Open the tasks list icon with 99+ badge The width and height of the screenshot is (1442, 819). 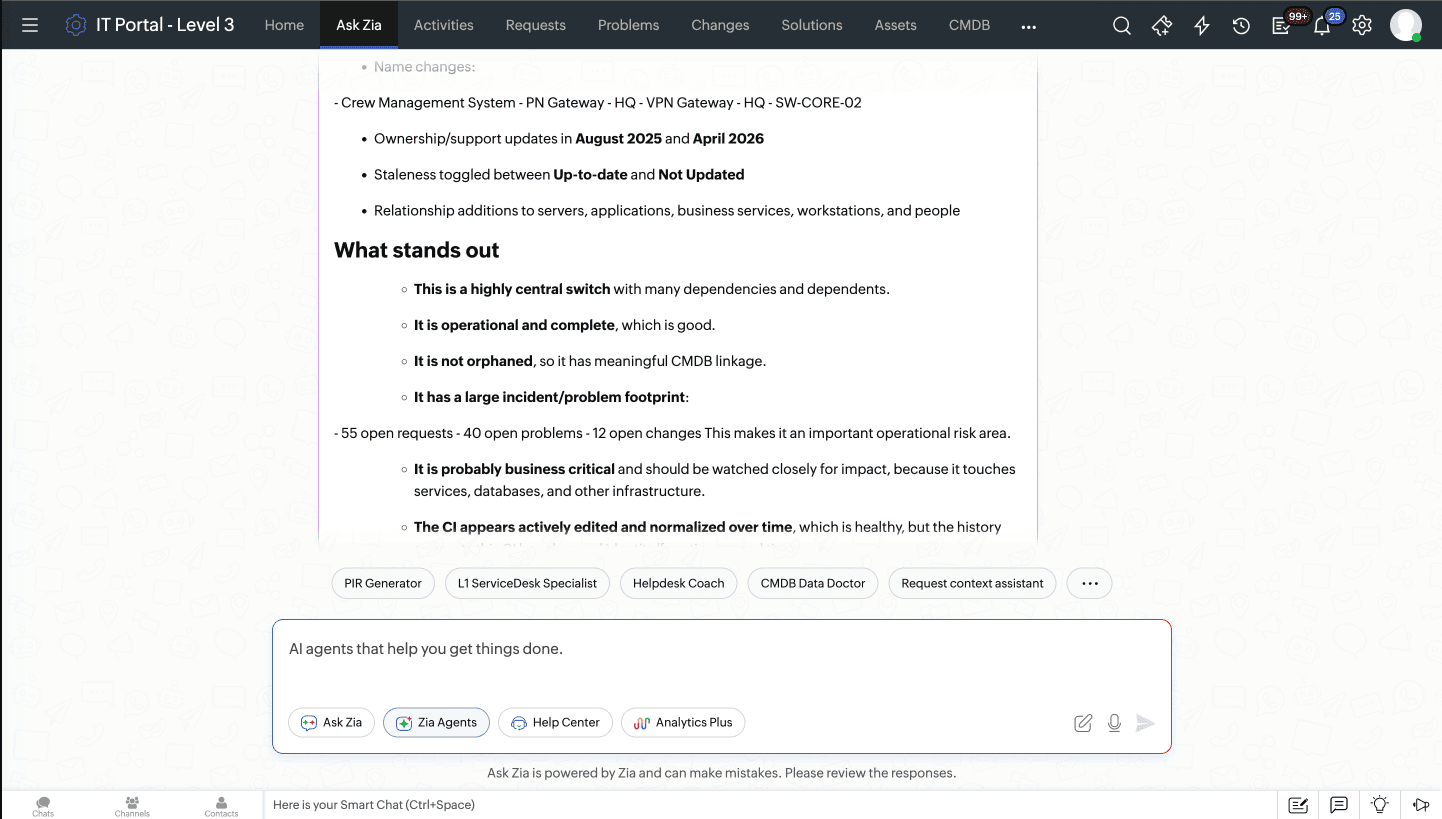click(x=1282, y=26)
